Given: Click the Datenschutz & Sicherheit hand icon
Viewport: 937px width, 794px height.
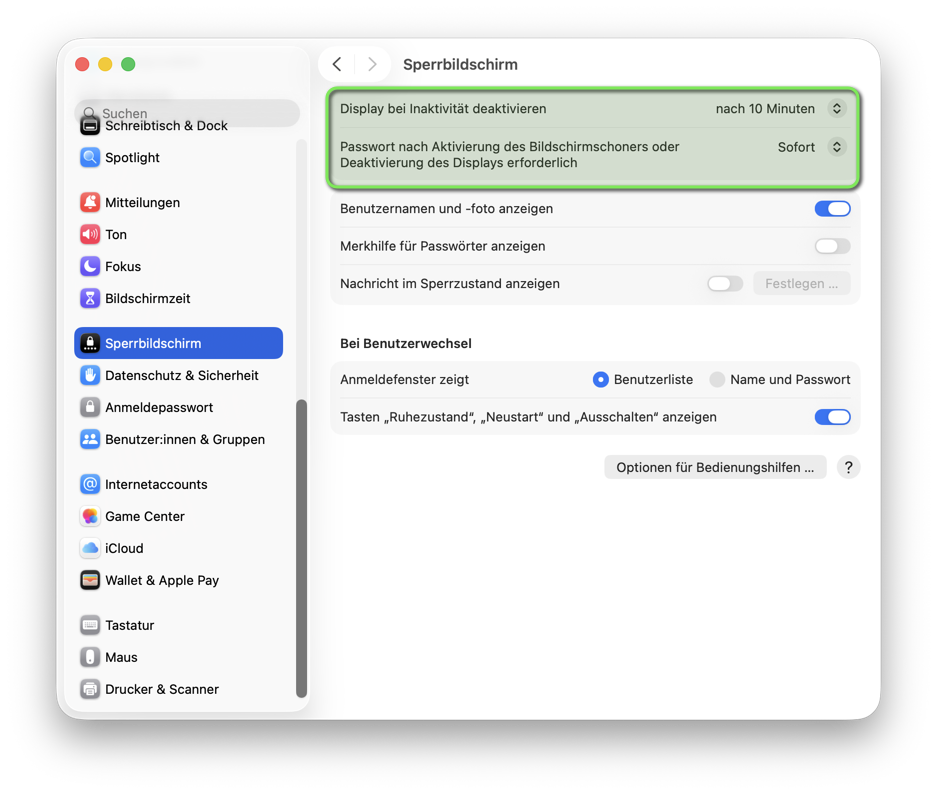Looking at the screenshot, I should [90, 376].
